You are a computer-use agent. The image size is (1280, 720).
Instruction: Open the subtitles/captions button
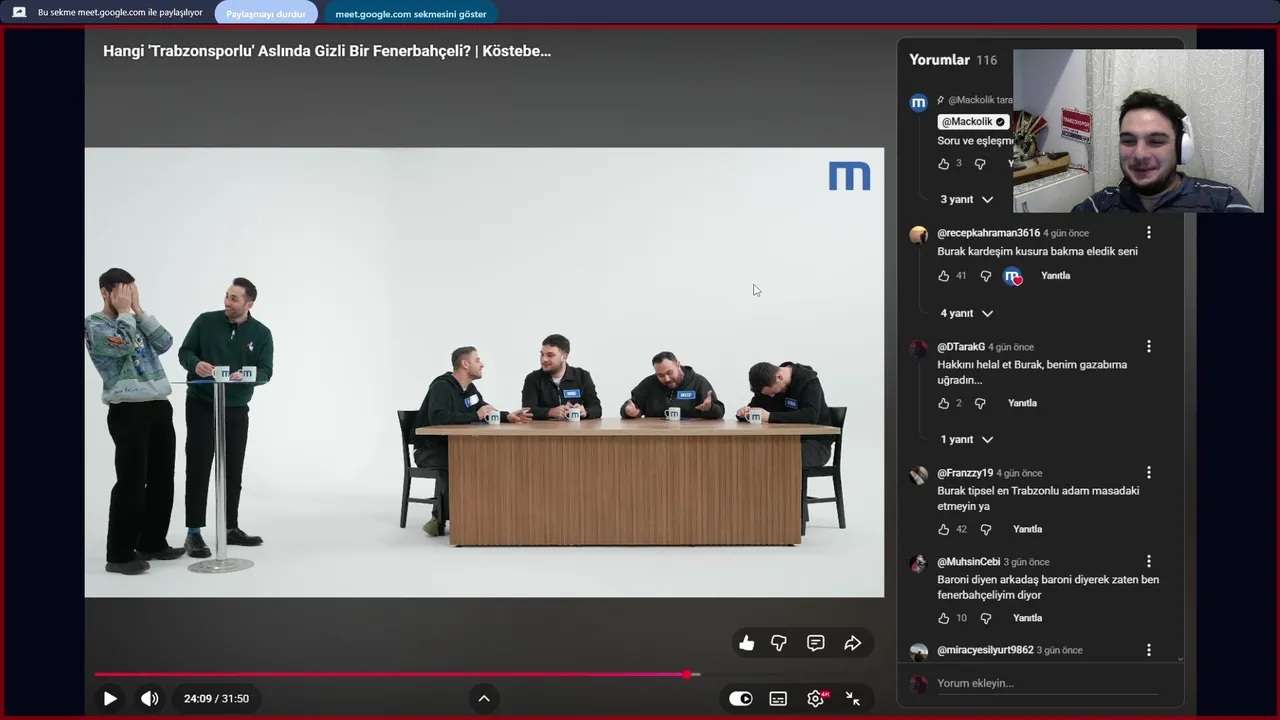click(x=778, y=699)
